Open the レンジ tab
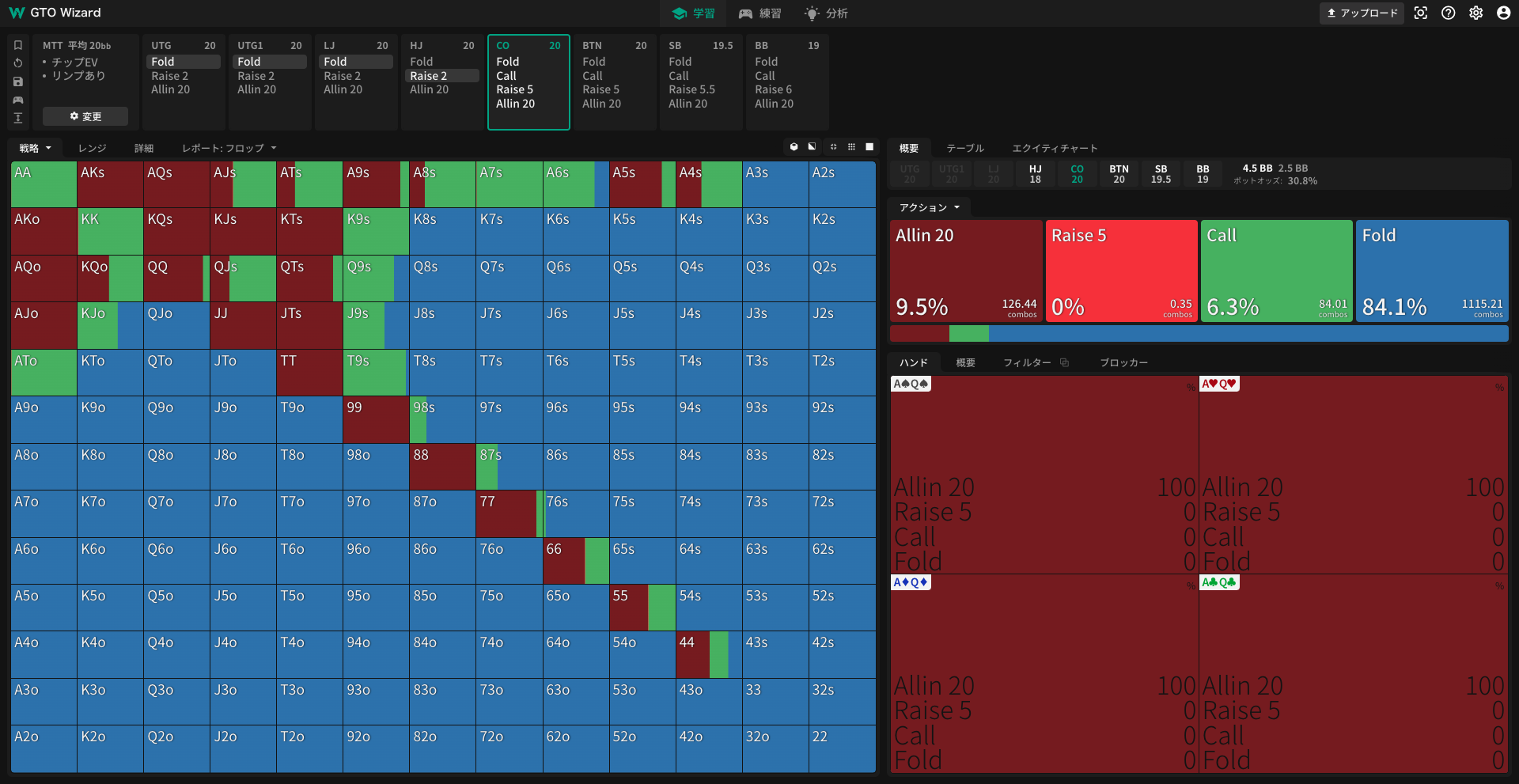1519x784 pixels. pyautogui.click(x=92, y=148)
